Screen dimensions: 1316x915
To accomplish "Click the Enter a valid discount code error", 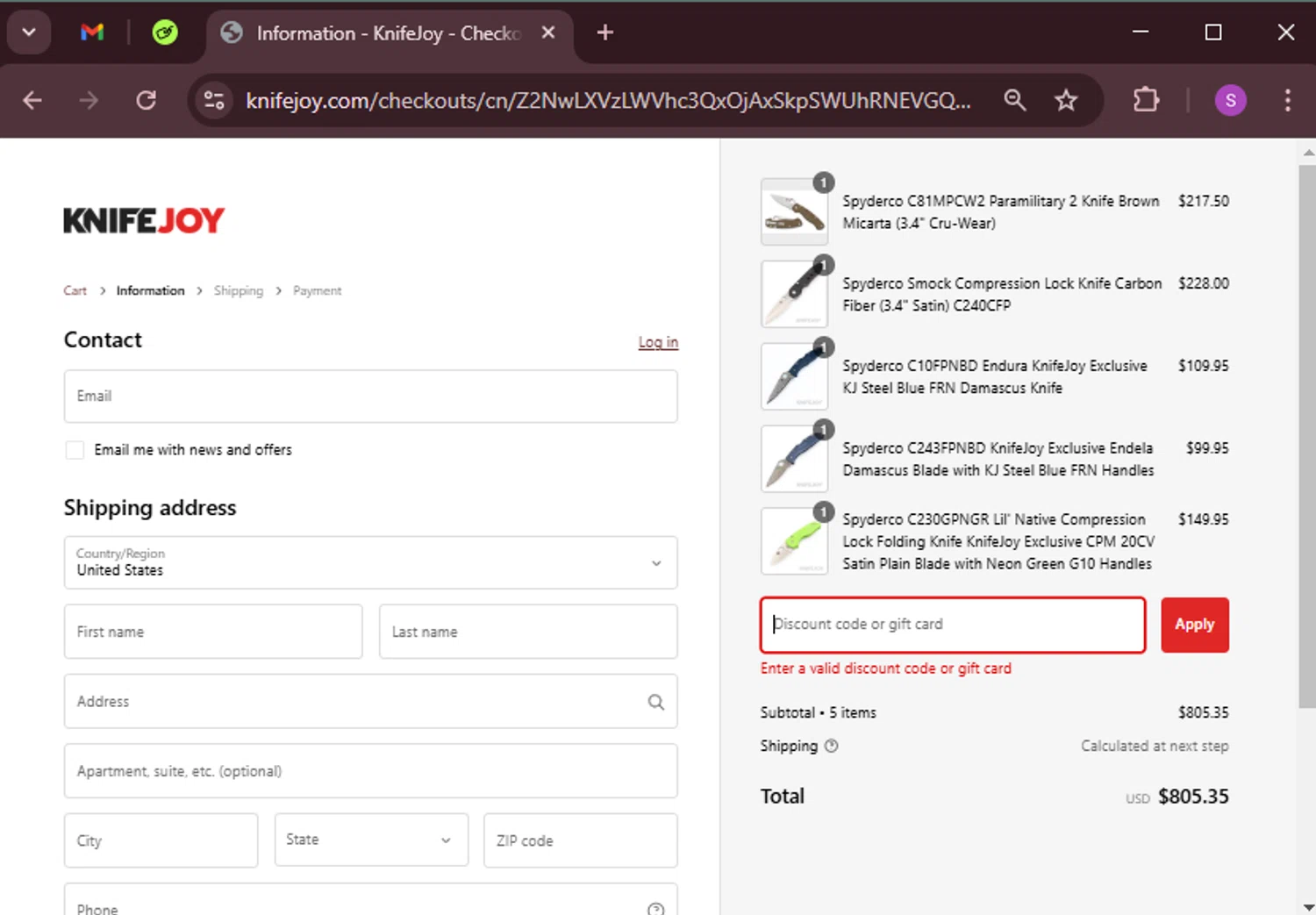I will click(885, 668).
